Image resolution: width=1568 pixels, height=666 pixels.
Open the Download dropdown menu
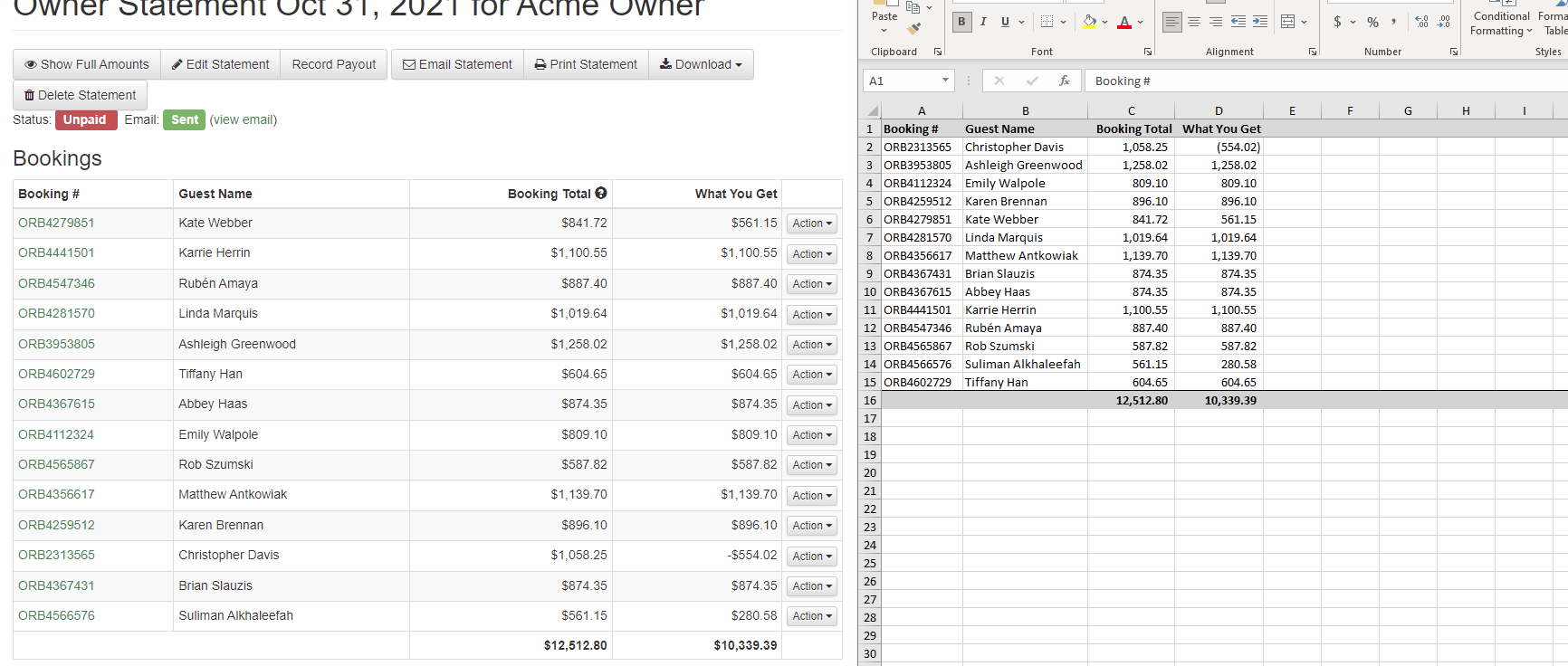pyautogui.click(x=701, y=64)
